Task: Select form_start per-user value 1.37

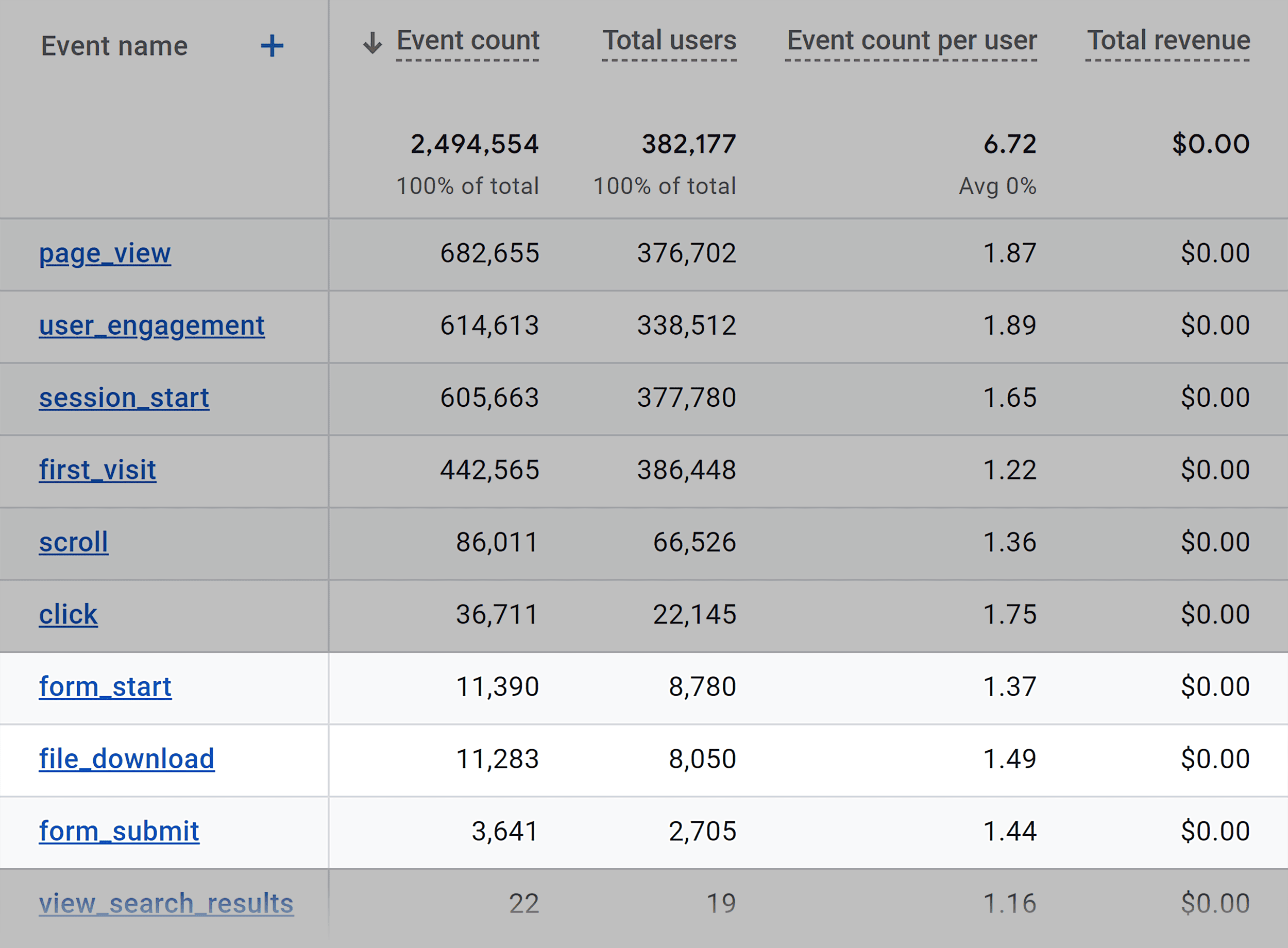Action: [1010, 687]
